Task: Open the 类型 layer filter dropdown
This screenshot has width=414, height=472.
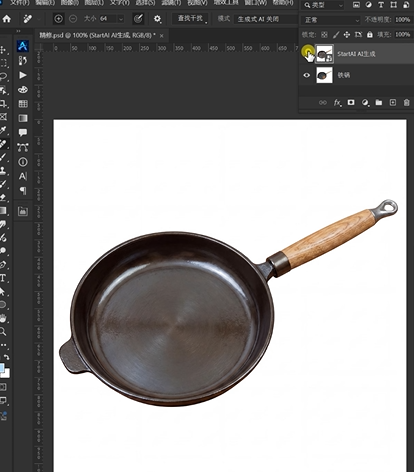Action: pos(322,5)
